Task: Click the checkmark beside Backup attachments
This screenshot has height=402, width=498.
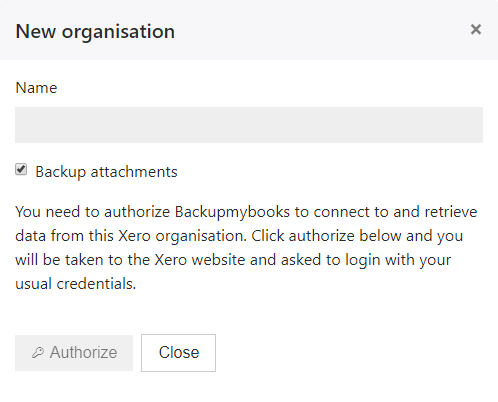Action: pyautogui.click(x=21, y=169)
